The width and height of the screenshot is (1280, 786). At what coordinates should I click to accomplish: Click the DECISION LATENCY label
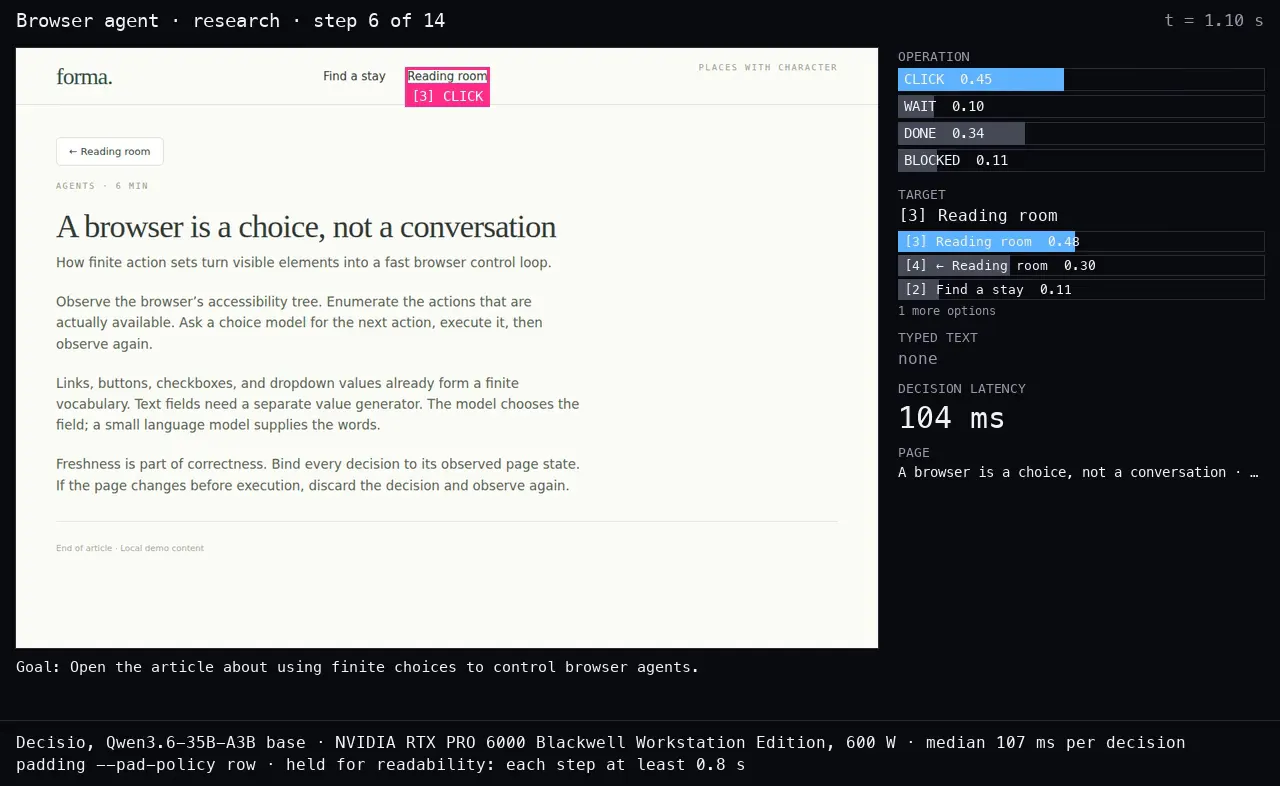962,389
